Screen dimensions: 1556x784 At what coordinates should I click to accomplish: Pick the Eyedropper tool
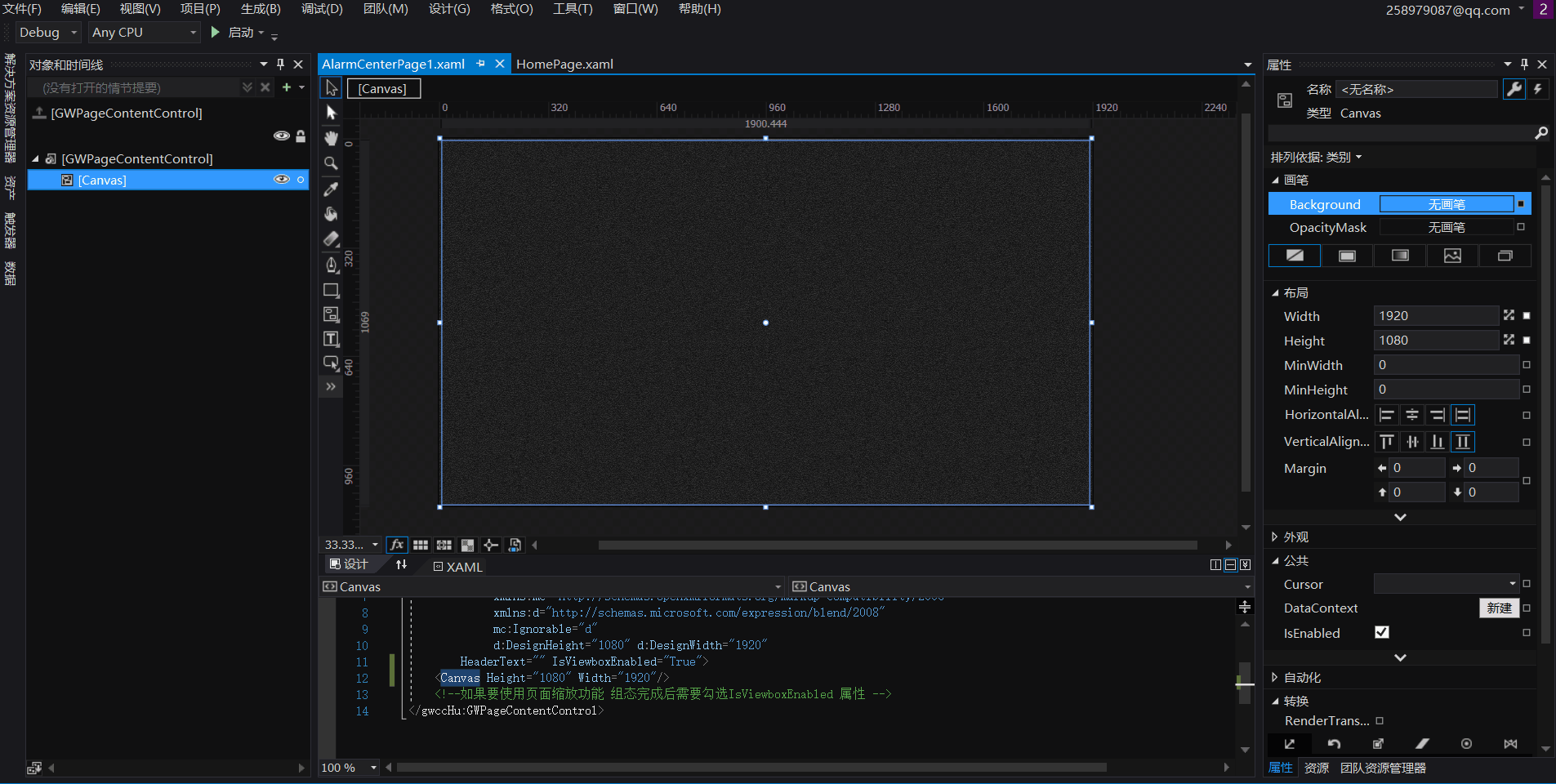coord(331,189)
